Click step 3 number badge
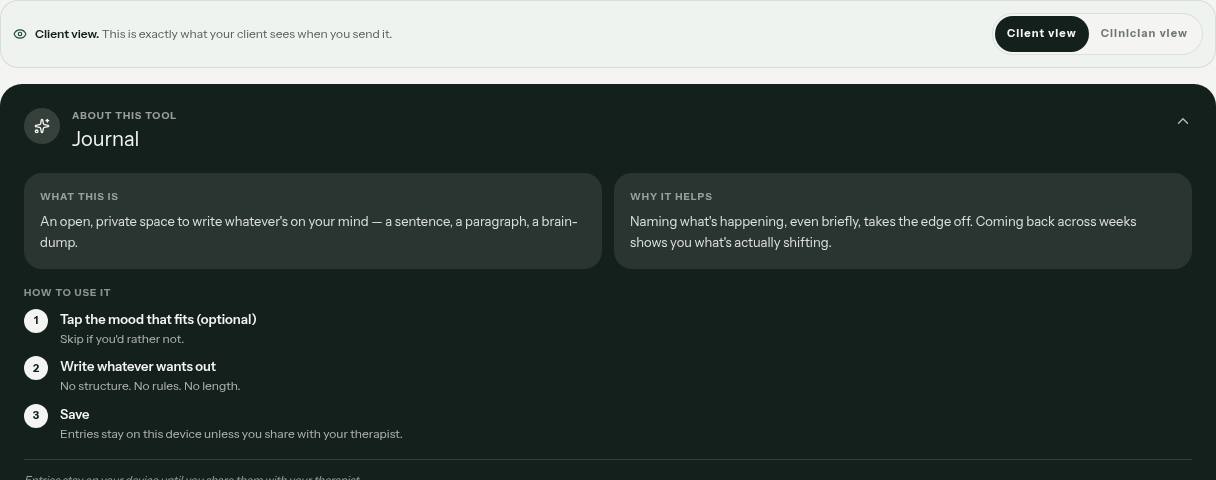The height and width of the screenshot is (480, 1216). point(36,415)
